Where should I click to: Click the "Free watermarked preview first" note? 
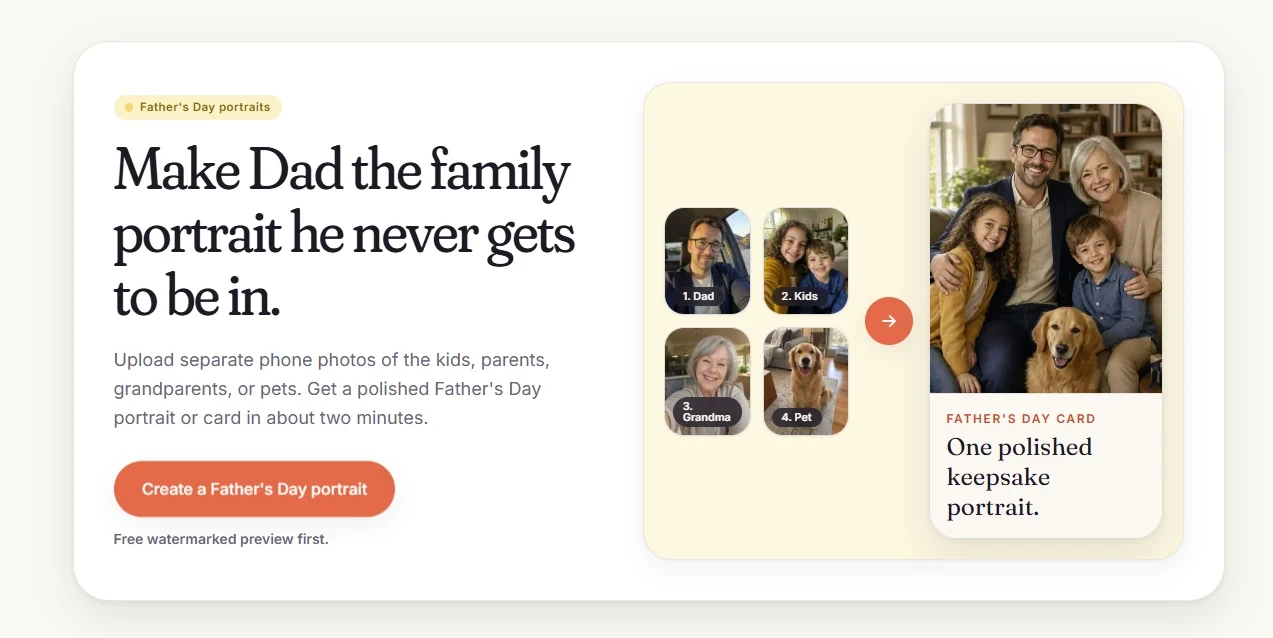pos(221,539)
